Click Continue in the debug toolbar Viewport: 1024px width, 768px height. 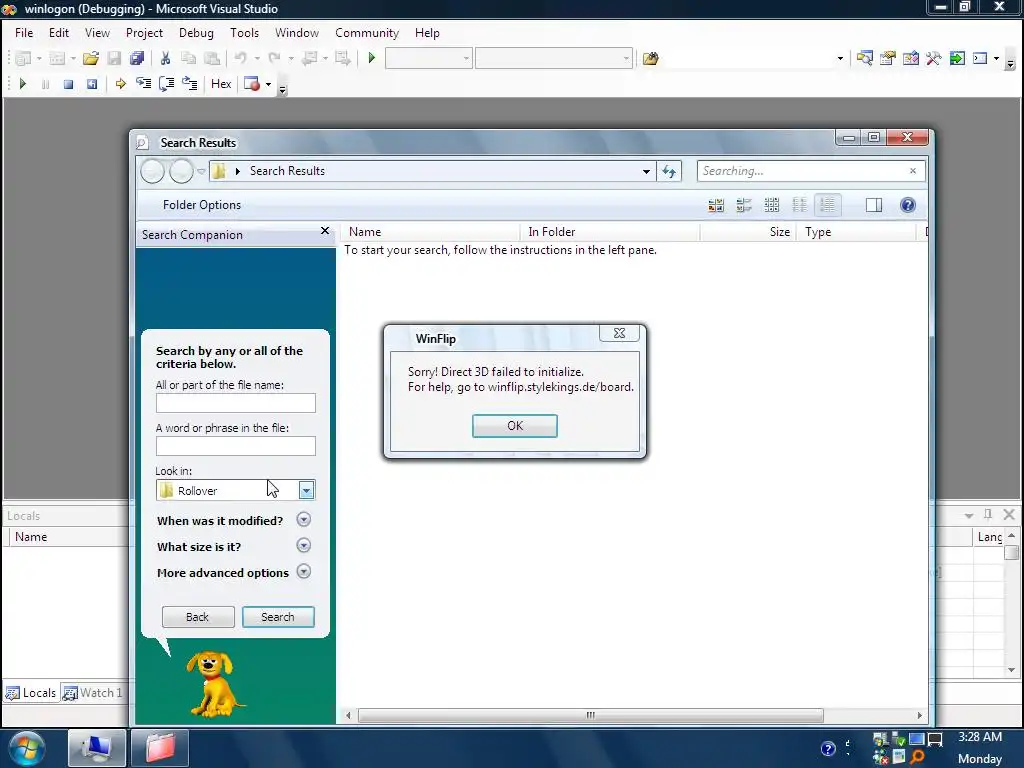point(23,84)
